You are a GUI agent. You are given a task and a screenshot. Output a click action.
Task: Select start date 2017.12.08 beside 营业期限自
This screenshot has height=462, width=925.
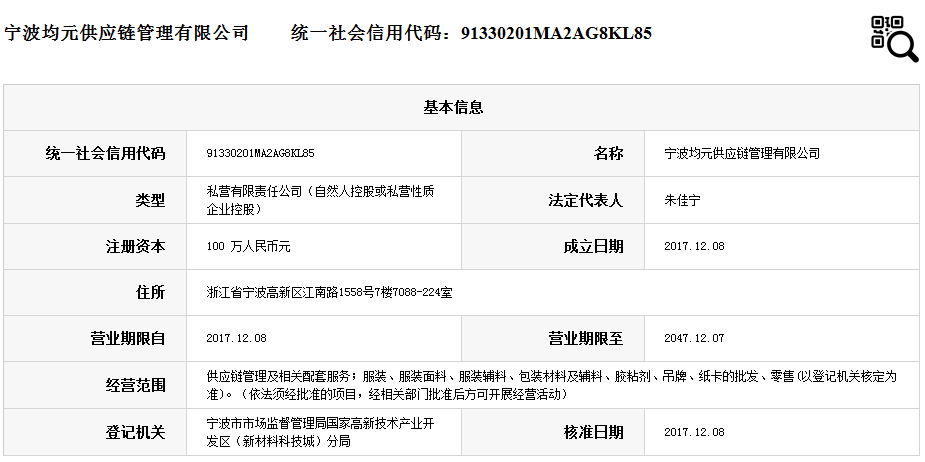(x=237, y=339)
